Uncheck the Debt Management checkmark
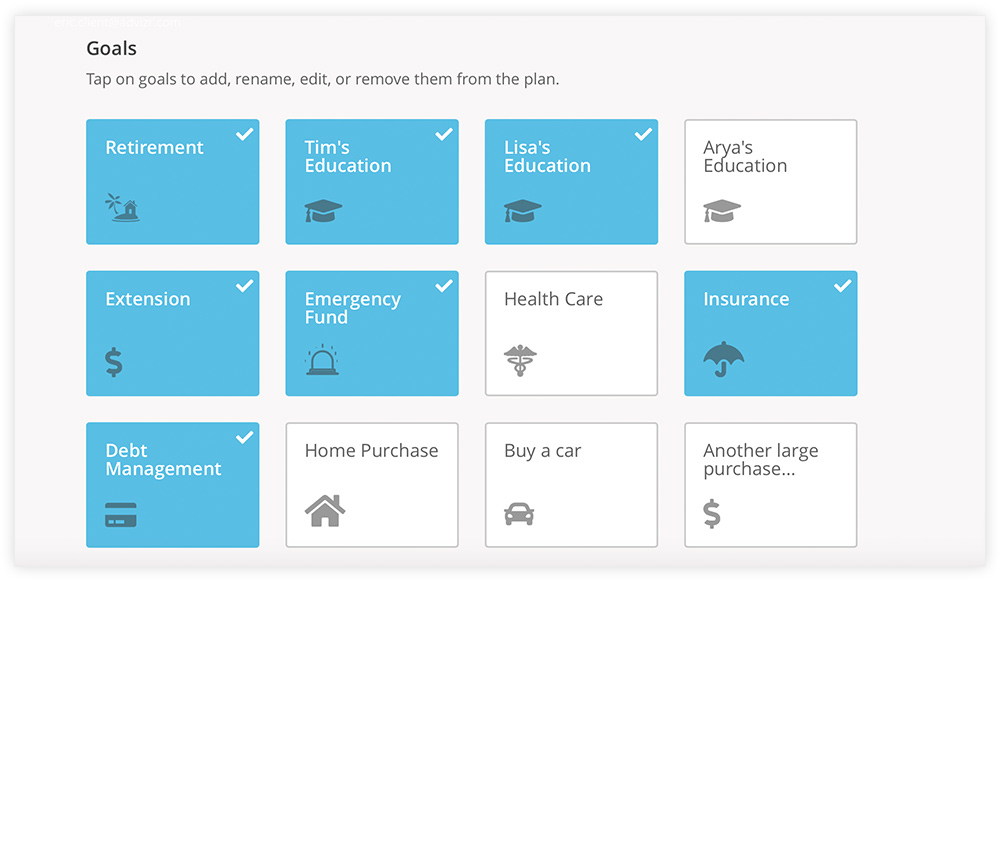Image resolution: width=1000 pixels, height=850 pixels. 244,438
